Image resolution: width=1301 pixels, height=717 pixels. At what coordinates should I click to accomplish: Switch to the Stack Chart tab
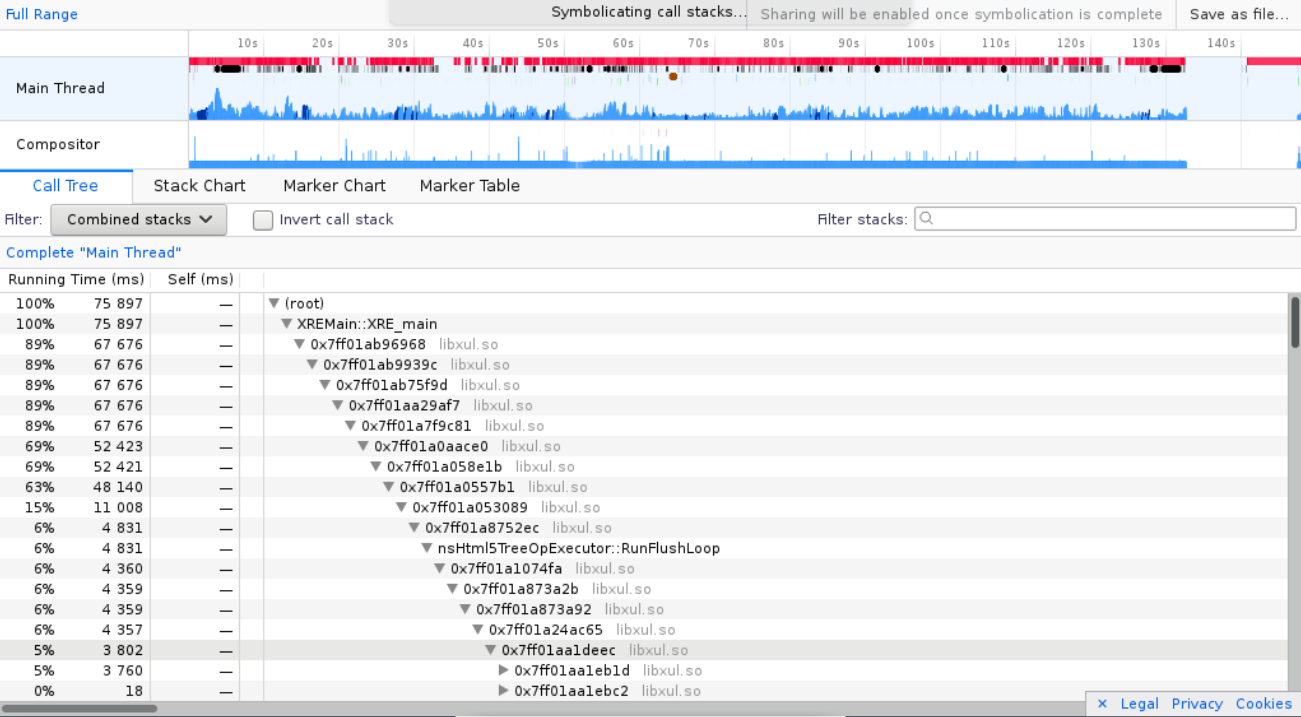point(199,186)
